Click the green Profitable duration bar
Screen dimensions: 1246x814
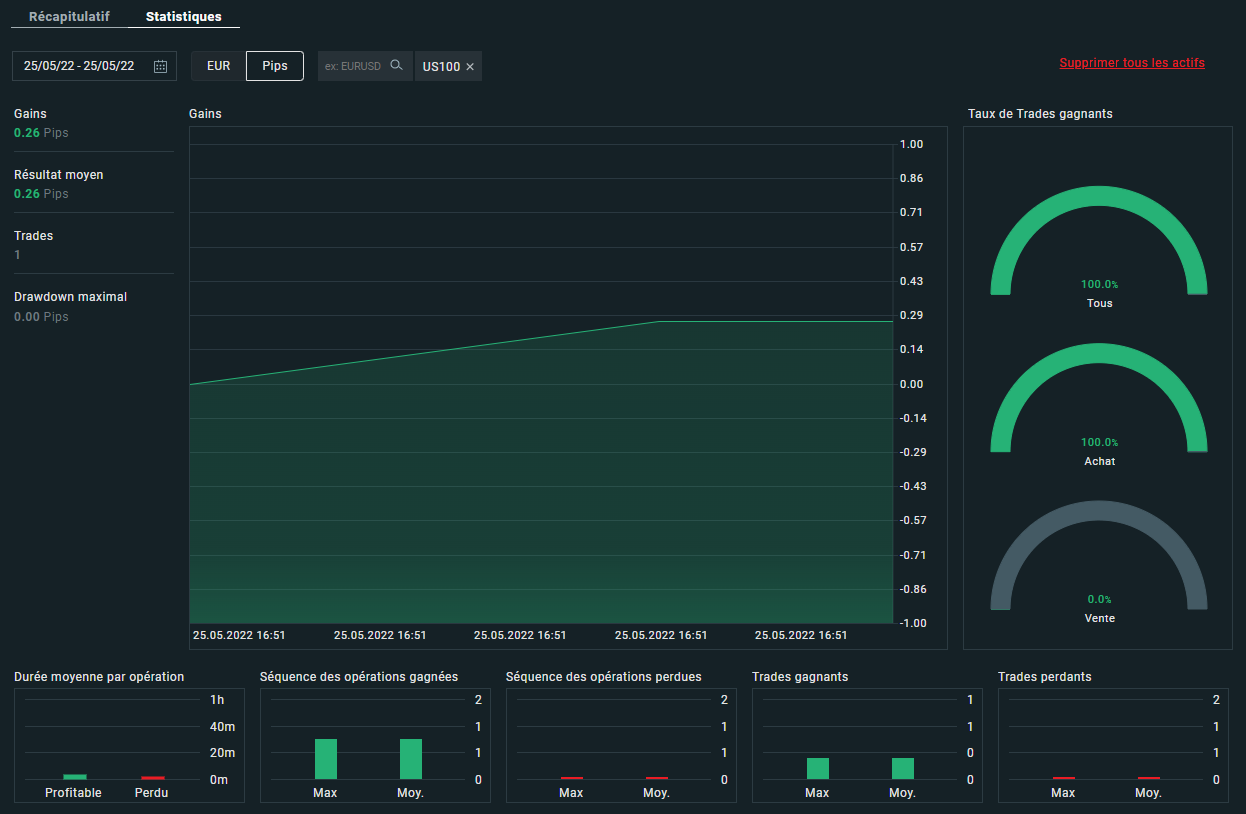point(75,777)
